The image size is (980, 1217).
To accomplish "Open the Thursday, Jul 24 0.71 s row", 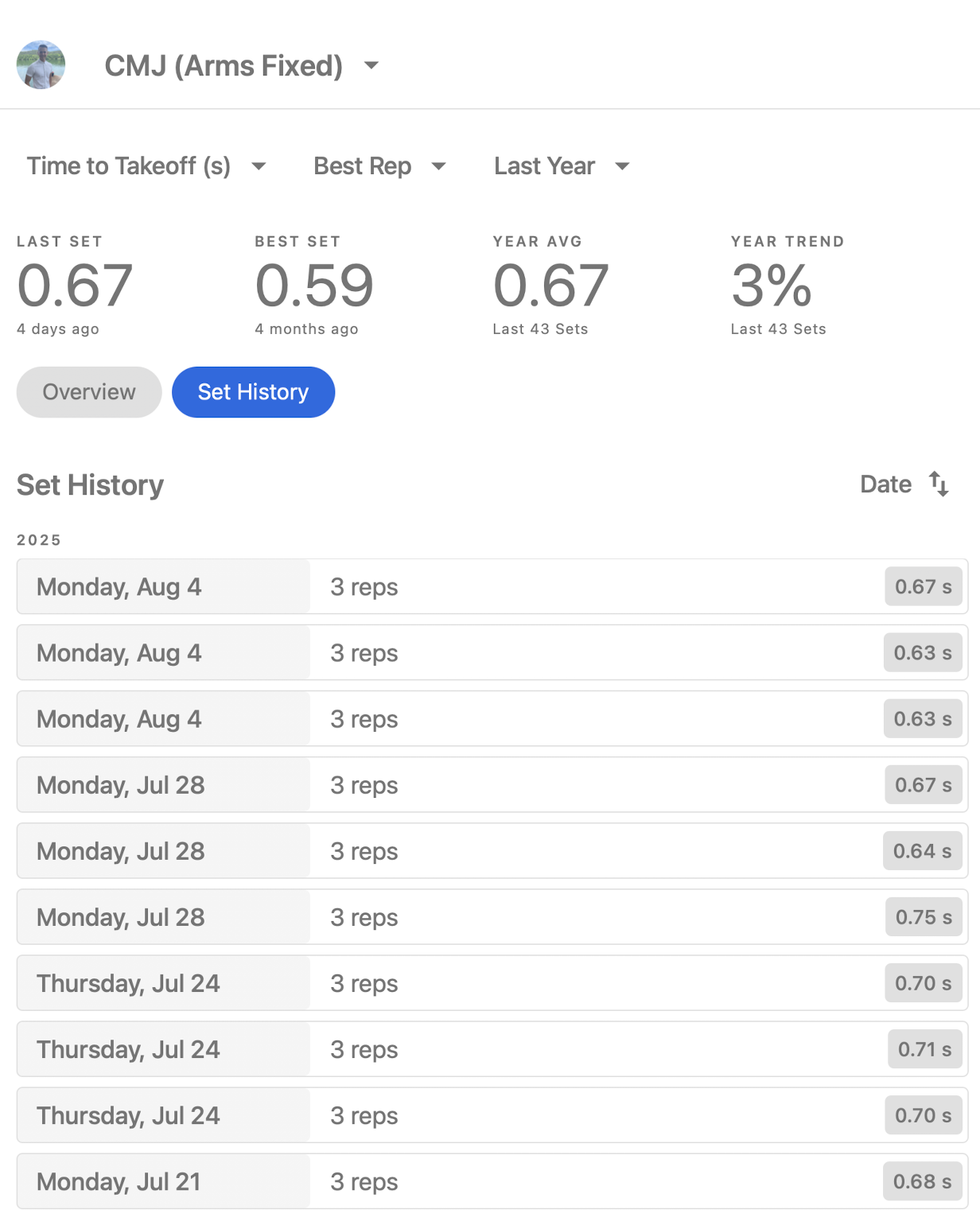I will click(x=492, y=1049).
